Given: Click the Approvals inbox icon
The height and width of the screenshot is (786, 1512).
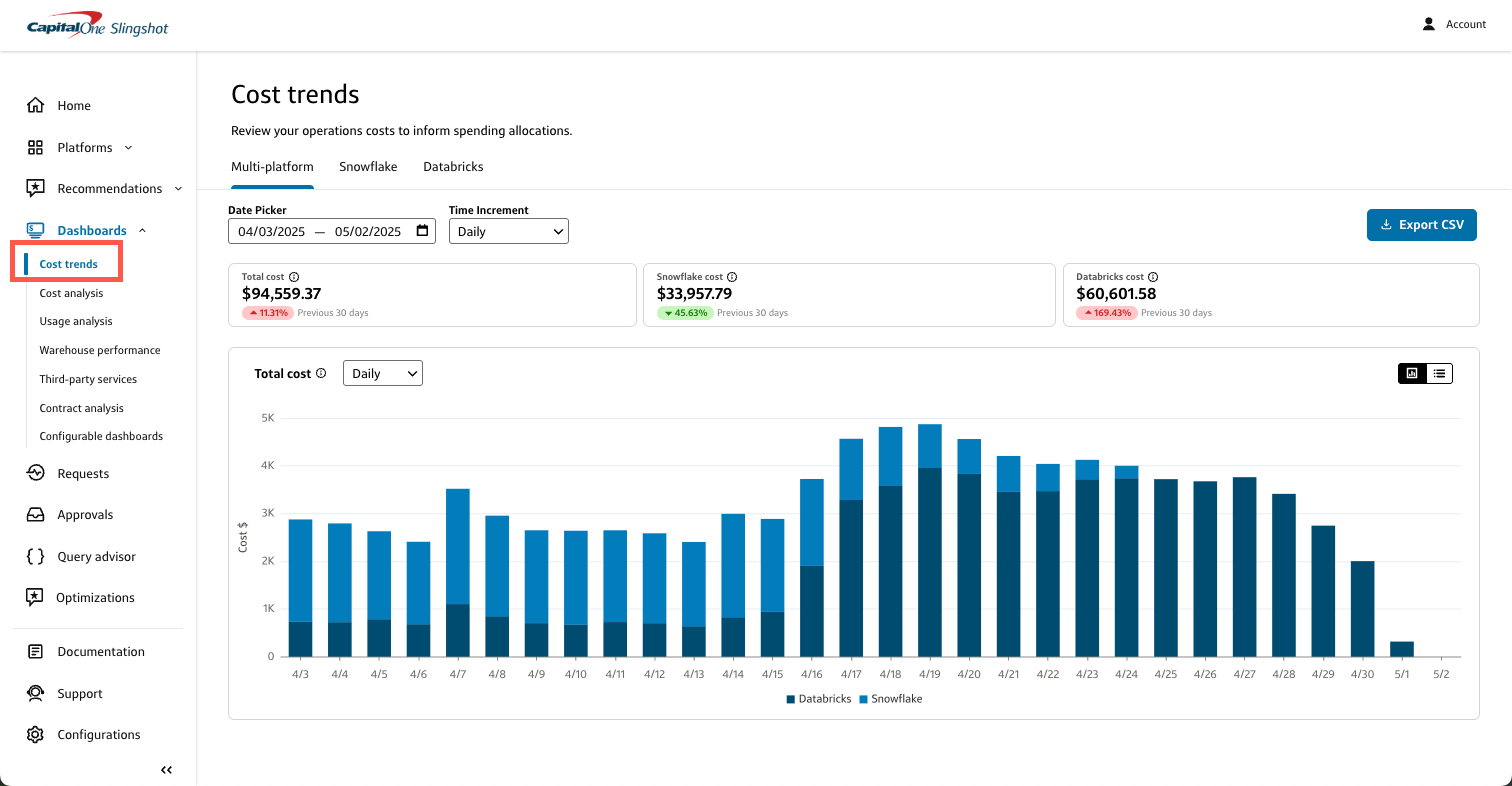Looking at the screenshot, I should pyautogui.click(x=36, y=515).
